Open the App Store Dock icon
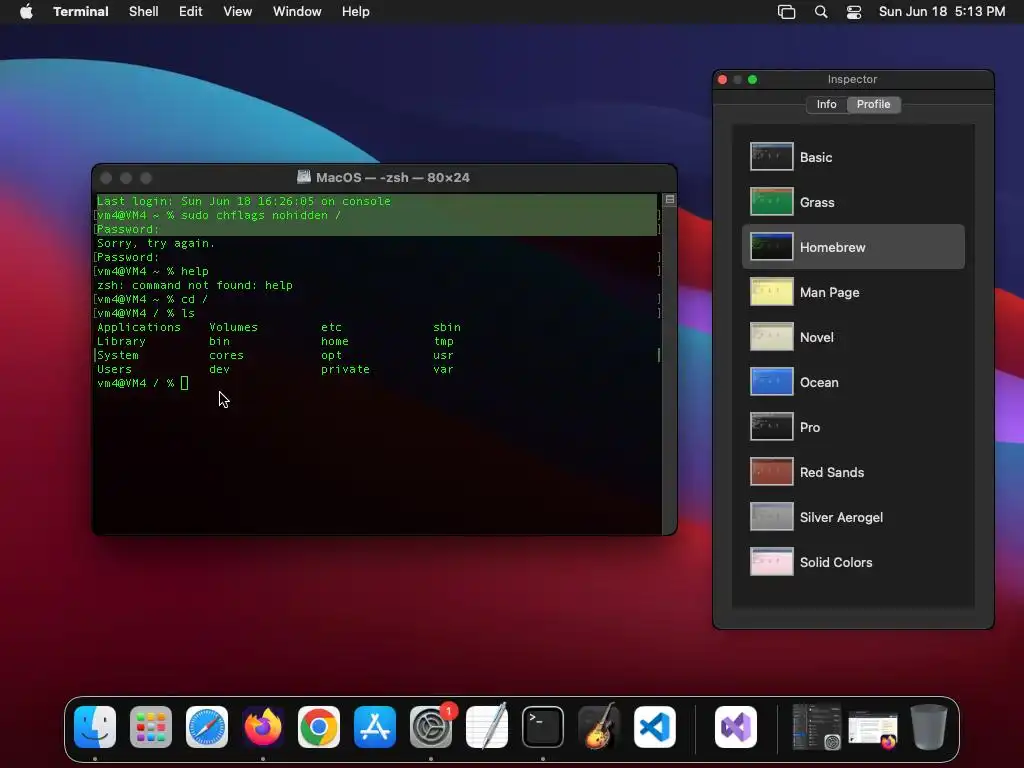The height and width of the screenshot is (768, 1024). pyautogui.click(x=375, y=727)
